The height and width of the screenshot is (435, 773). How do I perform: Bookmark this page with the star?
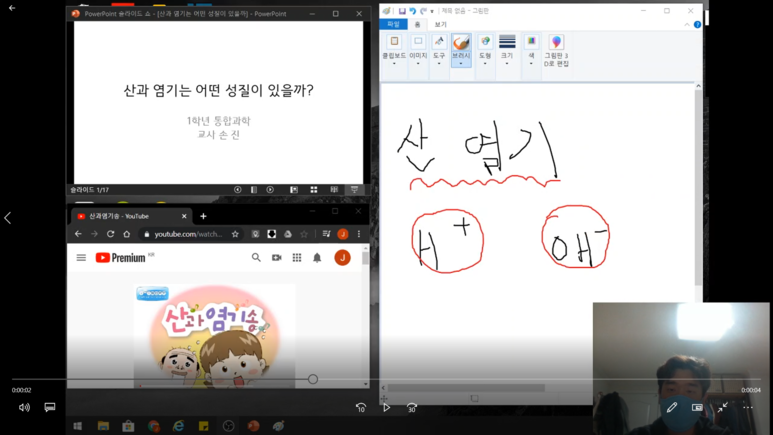coord(235,234)
